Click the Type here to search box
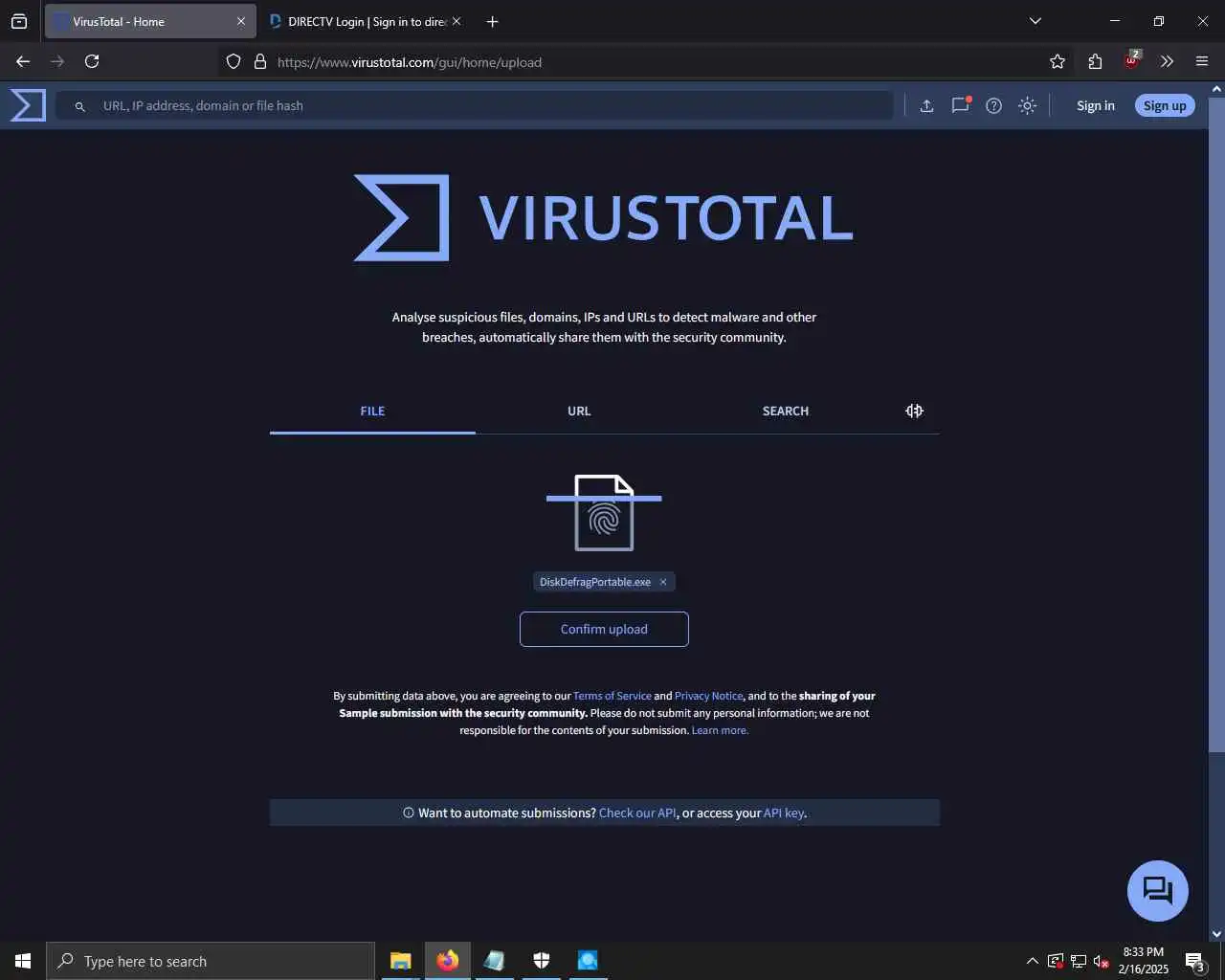This screenshot has width=1225, height=980. coord(211,961)
